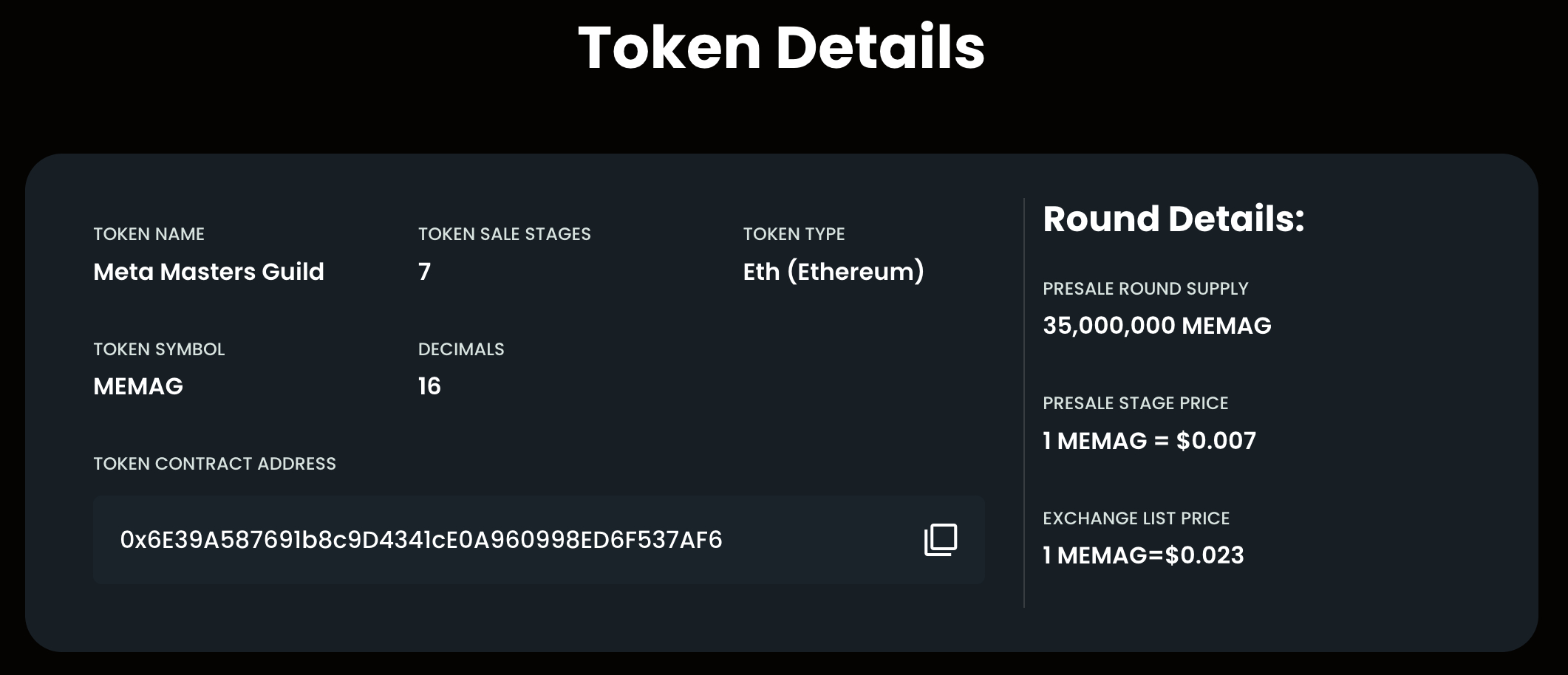
Task: Click the TOKEN SYMBOL label
Action: pos(159,349)
